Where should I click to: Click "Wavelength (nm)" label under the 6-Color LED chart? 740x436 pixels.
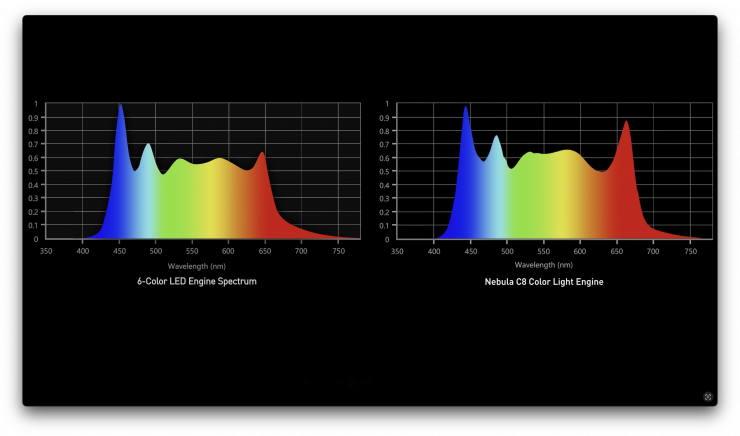click(197, 266)
